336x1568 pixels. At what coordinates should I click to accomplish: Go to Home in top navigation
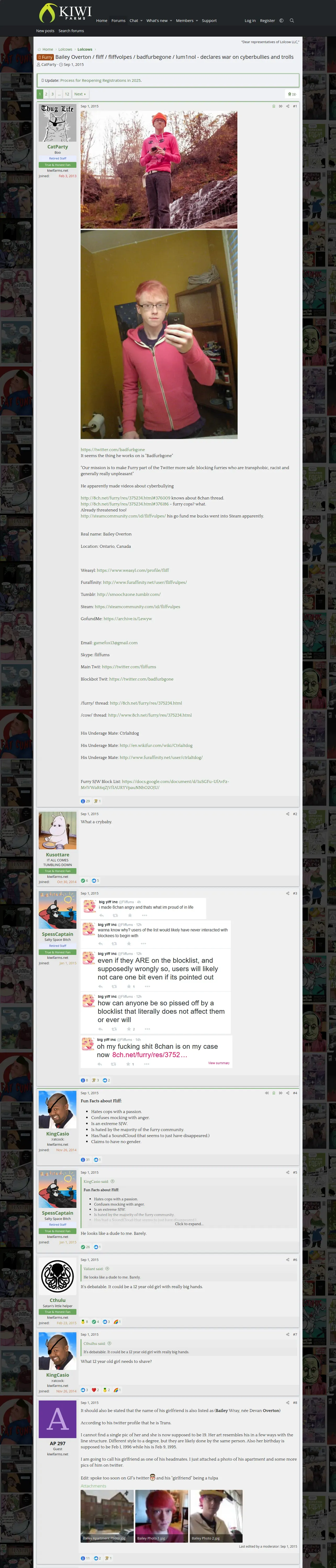click(102, 21)
